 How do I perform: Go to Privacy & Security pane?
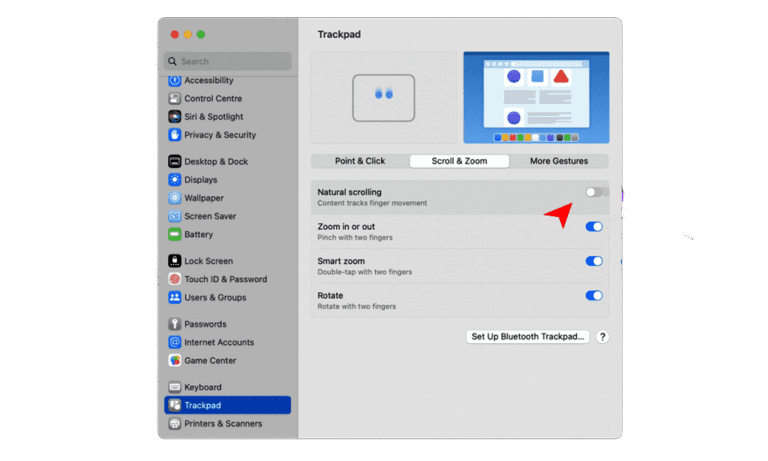219,135
